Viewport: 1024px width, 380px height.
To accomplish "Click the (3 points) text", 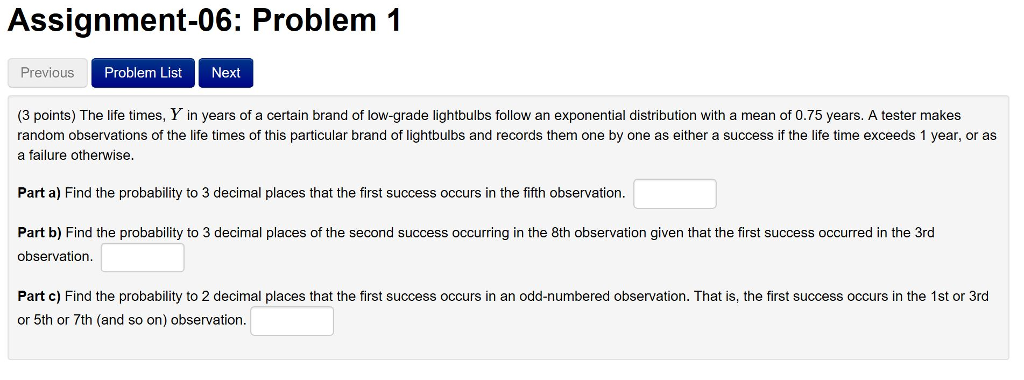I will [47, 116].
